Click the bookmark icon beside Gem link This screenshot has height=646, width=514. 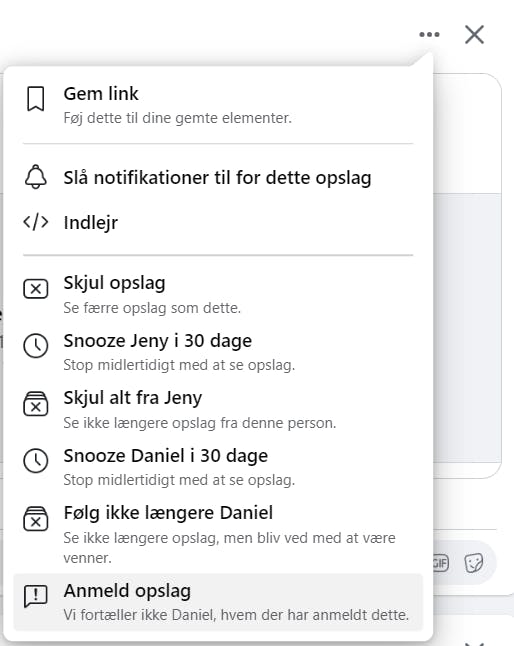coord(36,99)
